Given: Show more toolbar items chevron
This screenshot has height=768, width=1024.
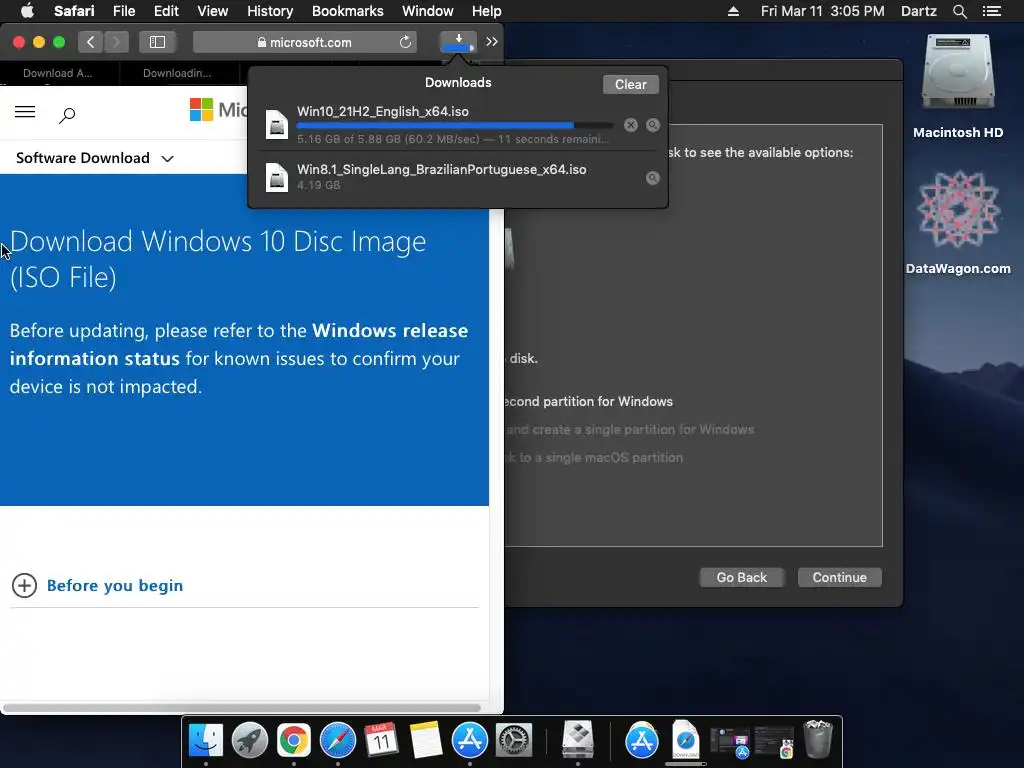Looking at the screenshot, I should click(492, 42).
